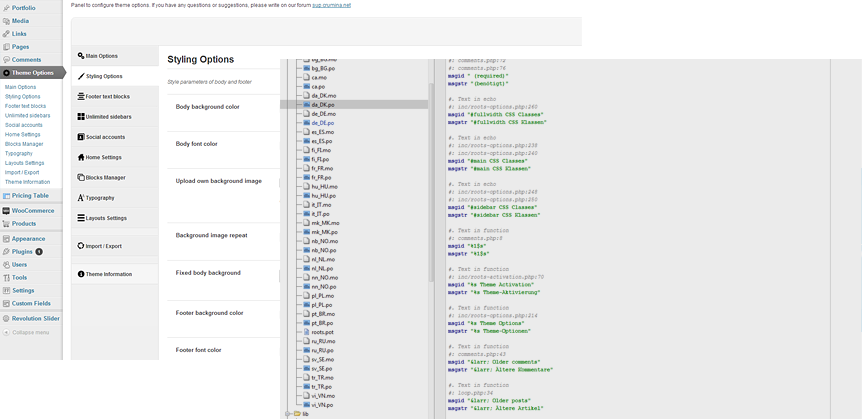Open Home Settings via house icon
862x419 pixels.
(x=81, y=157)
